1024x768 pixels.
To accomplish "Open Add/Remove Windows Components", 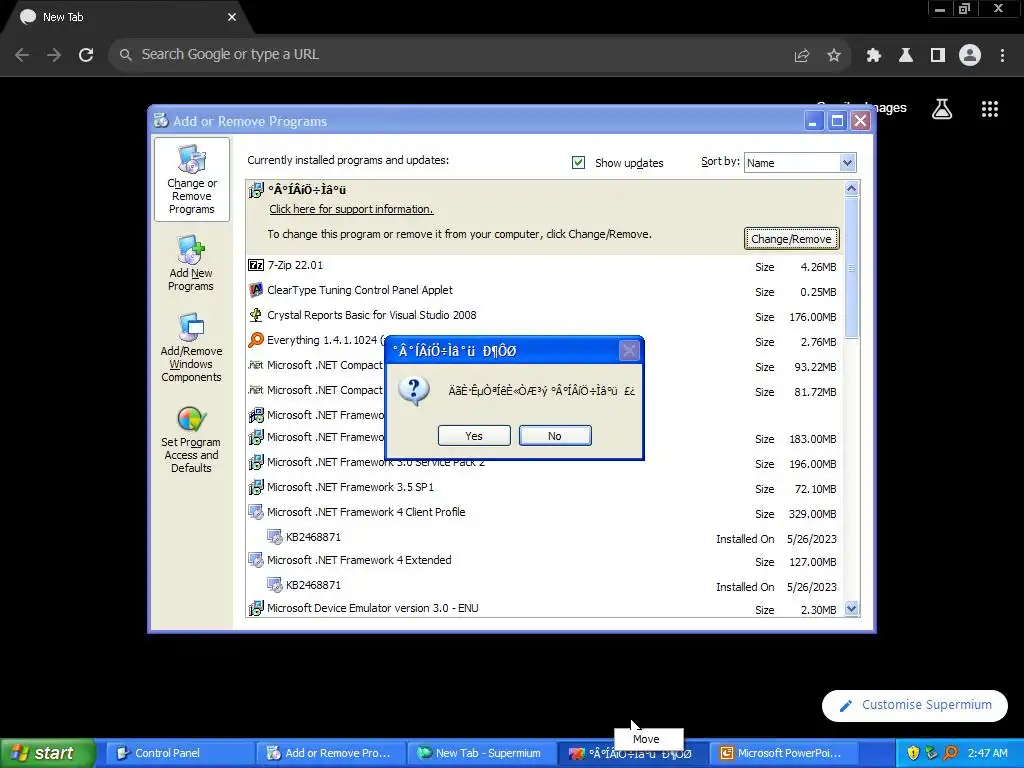I will point(191,347).
